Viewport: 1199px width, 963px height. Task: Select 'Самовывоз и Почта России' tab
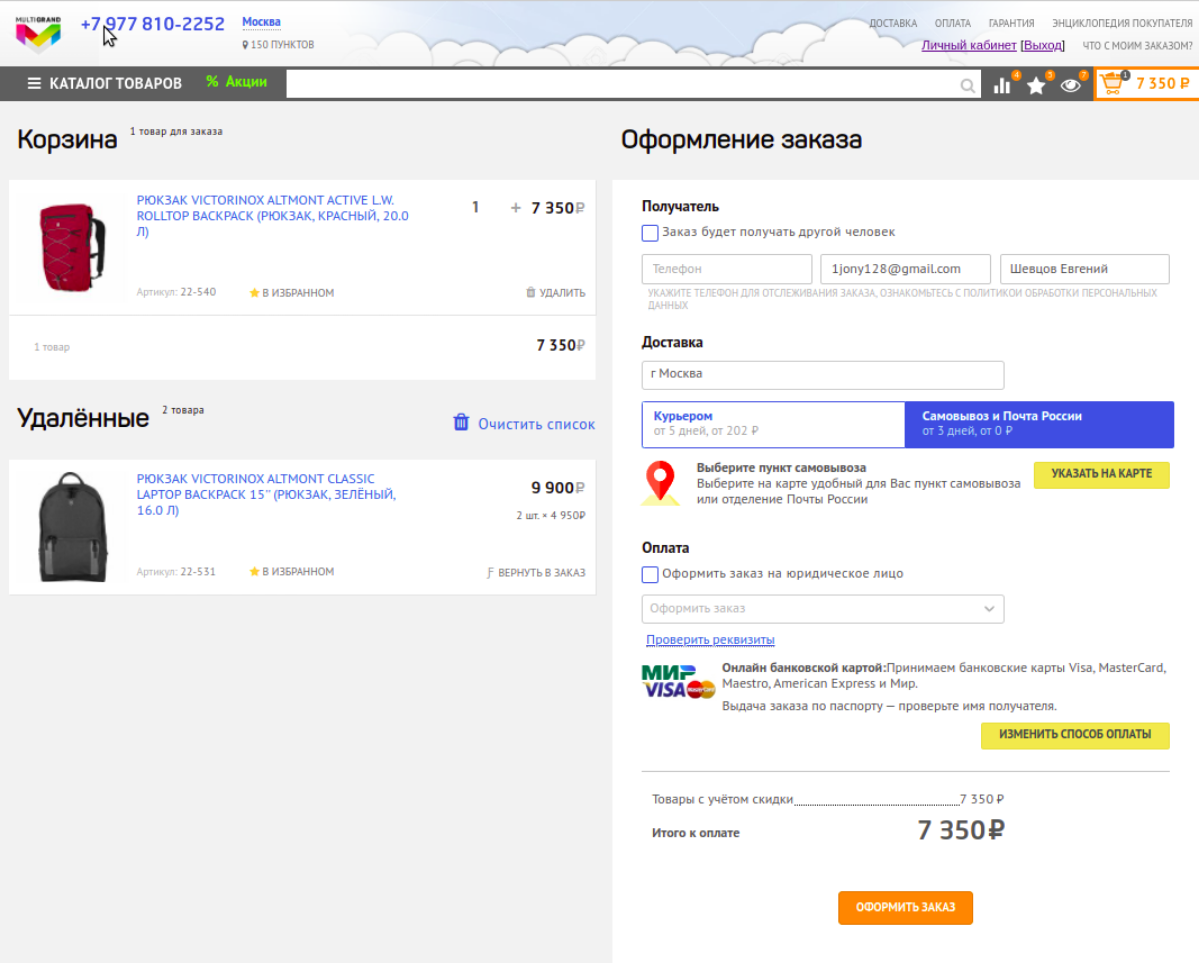tap(1038, 424)
